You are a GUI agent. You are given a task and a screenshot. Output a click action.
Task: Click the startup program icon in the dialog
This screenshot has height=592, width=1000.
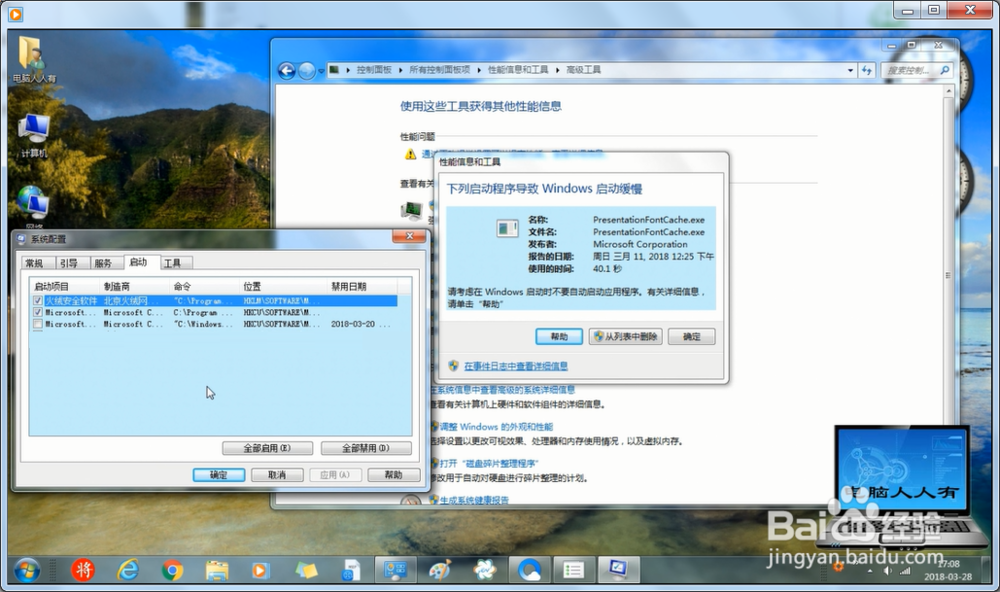(x=507, y=228)
